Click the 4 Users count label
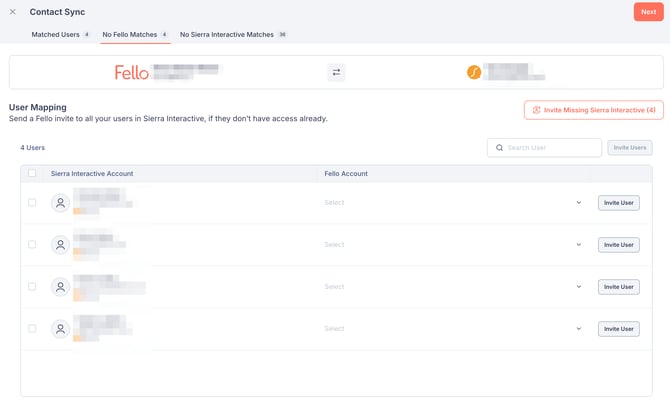This screenshot has height=402, width=670. [32, 148]
